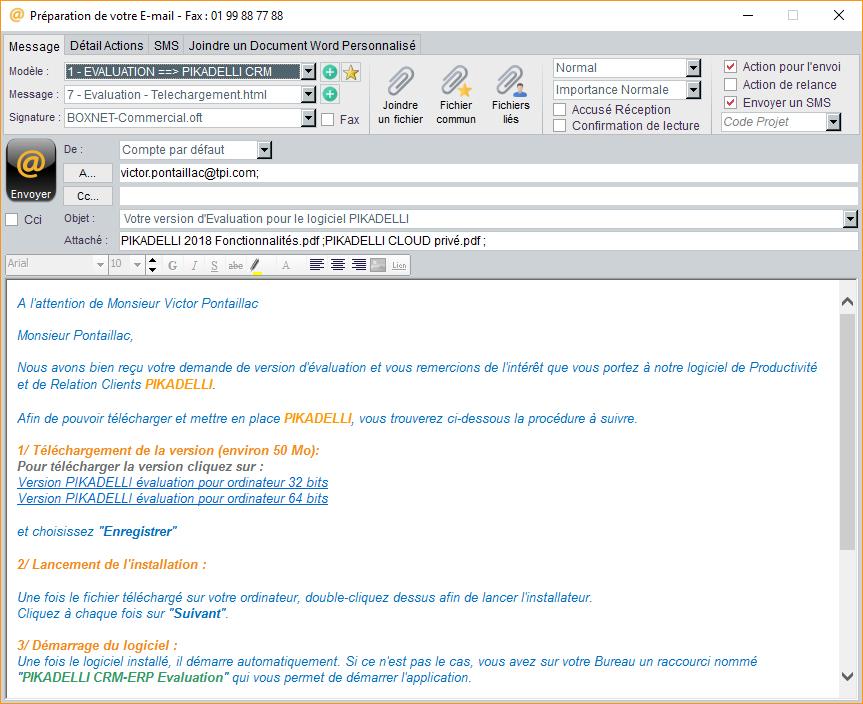
Task: Click the A... recipient button
Action: [88, 173]
